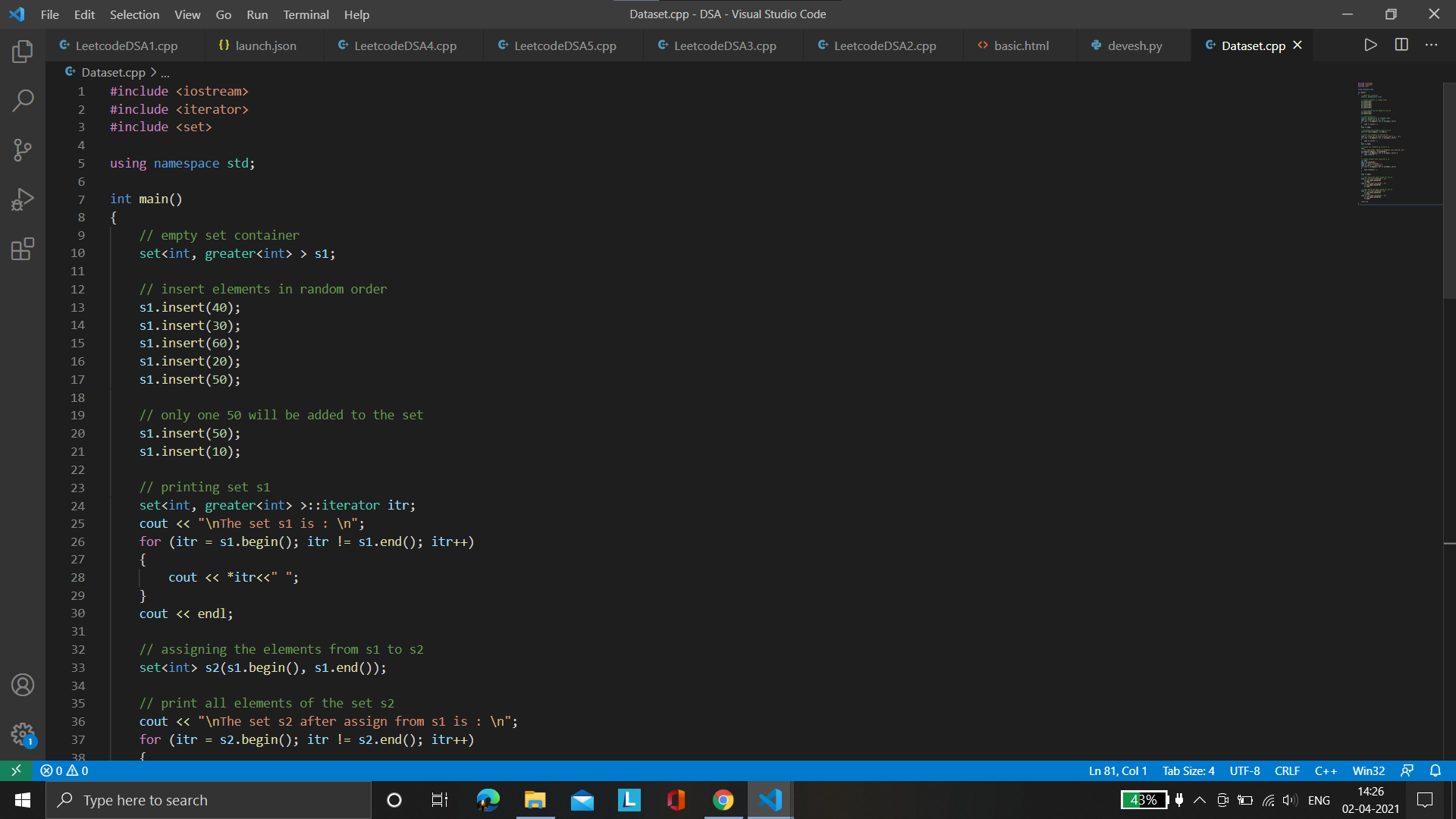Viewport: 1456px width, 819px height.
Task: Toggle problems panel via errors and warnings count
Action: point(64,770)
